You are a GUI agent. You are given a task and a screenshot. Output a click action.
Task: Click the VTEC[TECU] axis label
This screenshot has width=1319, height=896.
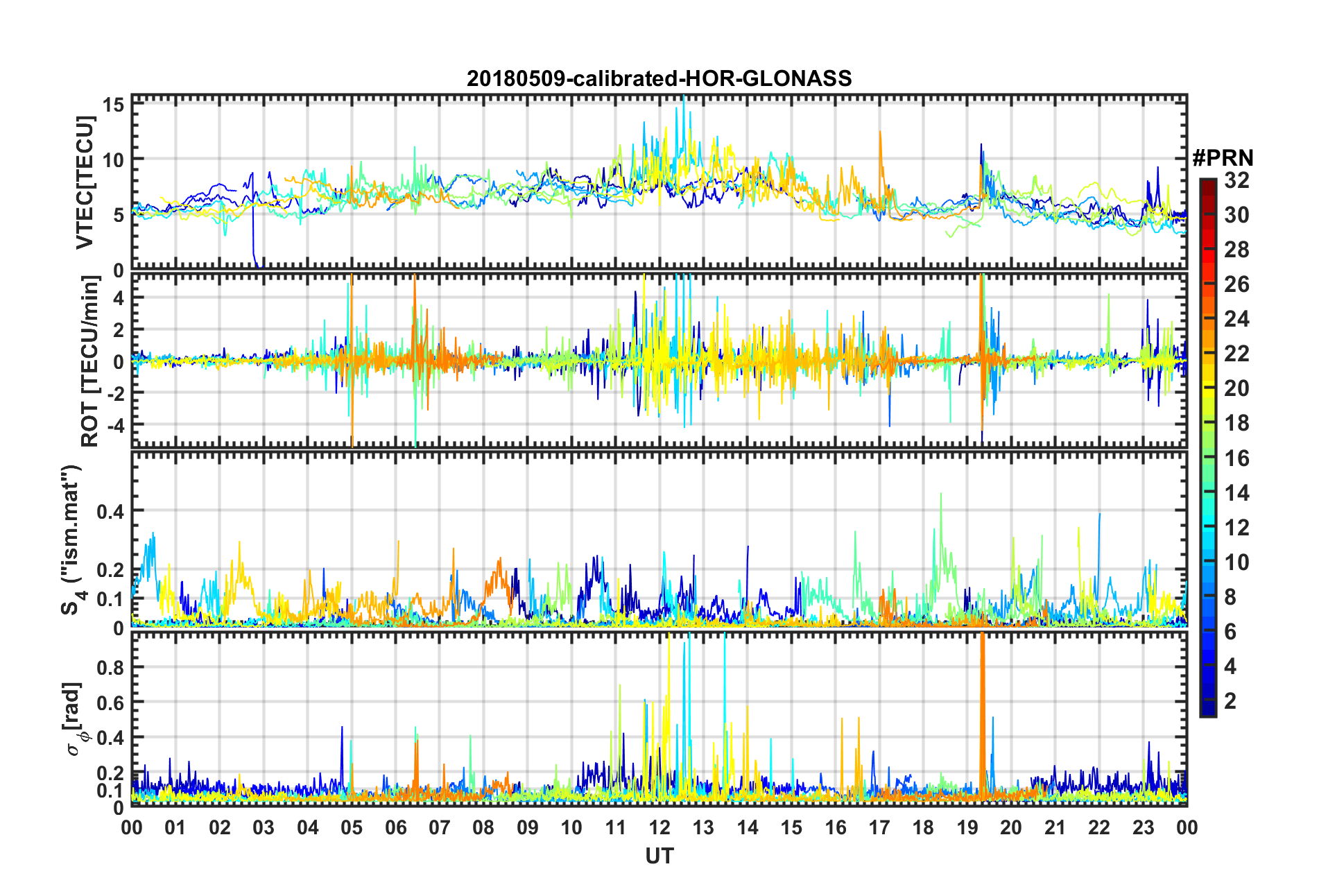(x=84, y=182)
